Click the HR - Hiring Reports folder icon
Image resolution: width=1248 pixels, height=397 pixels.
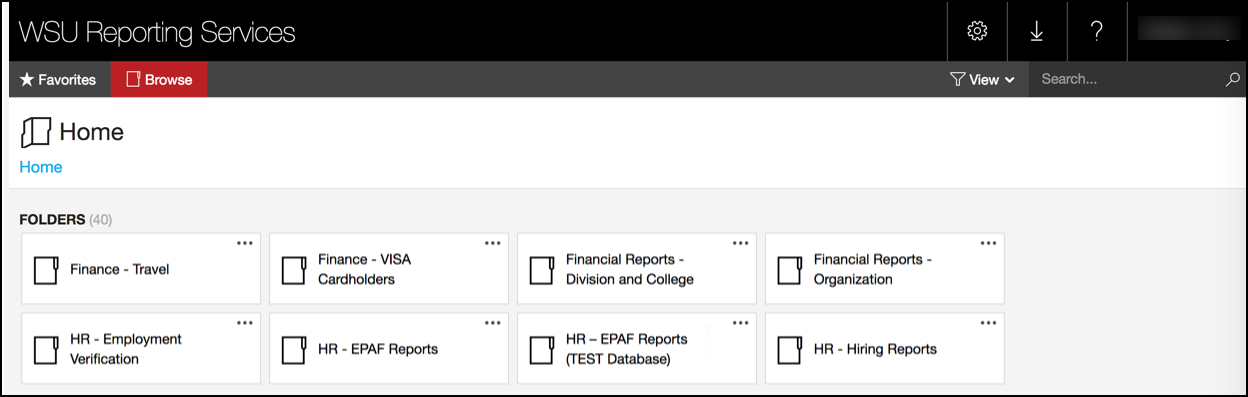[x=790, y=350]
